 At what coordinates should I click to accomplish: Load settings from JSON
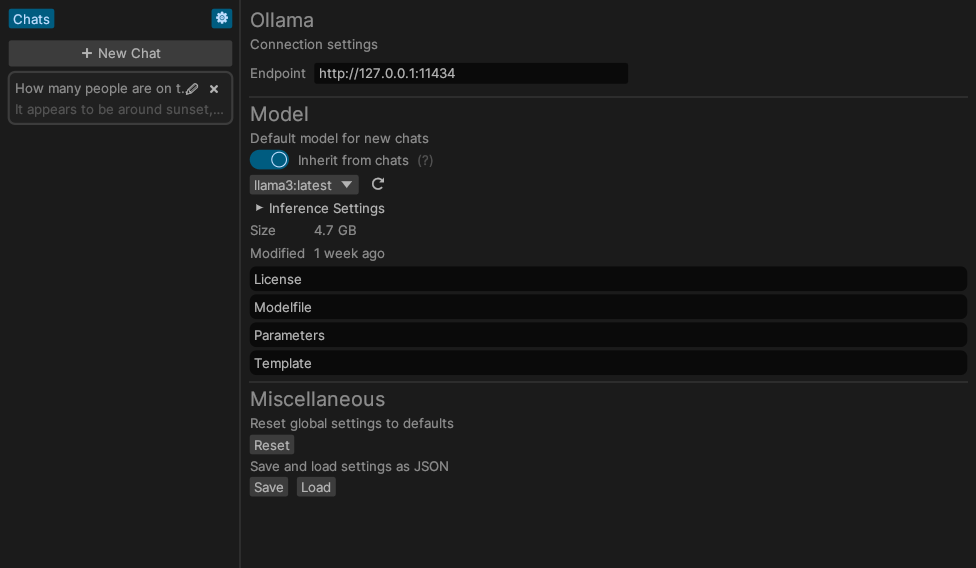click(x=316, y=487)
